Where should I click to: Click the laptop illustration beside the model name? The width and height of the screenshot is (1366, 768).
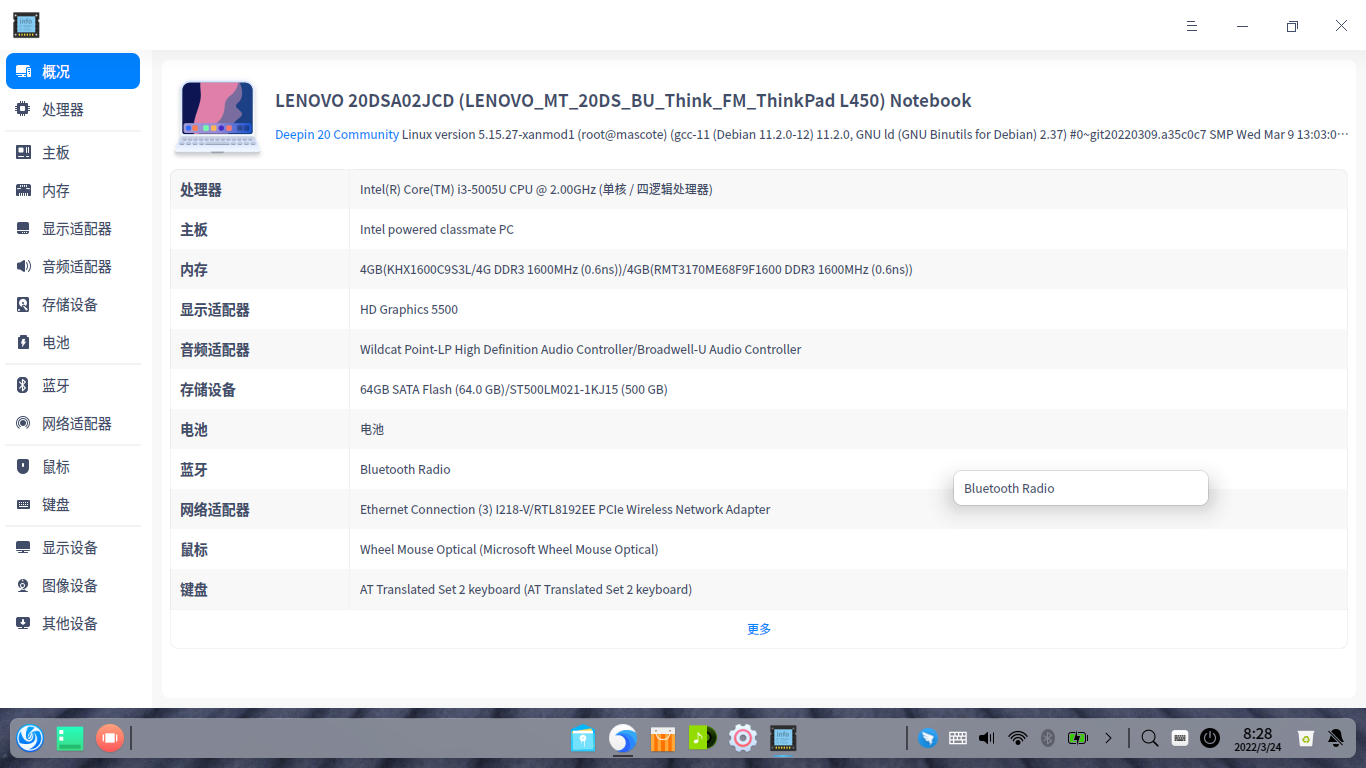click(x=217, y=117)
